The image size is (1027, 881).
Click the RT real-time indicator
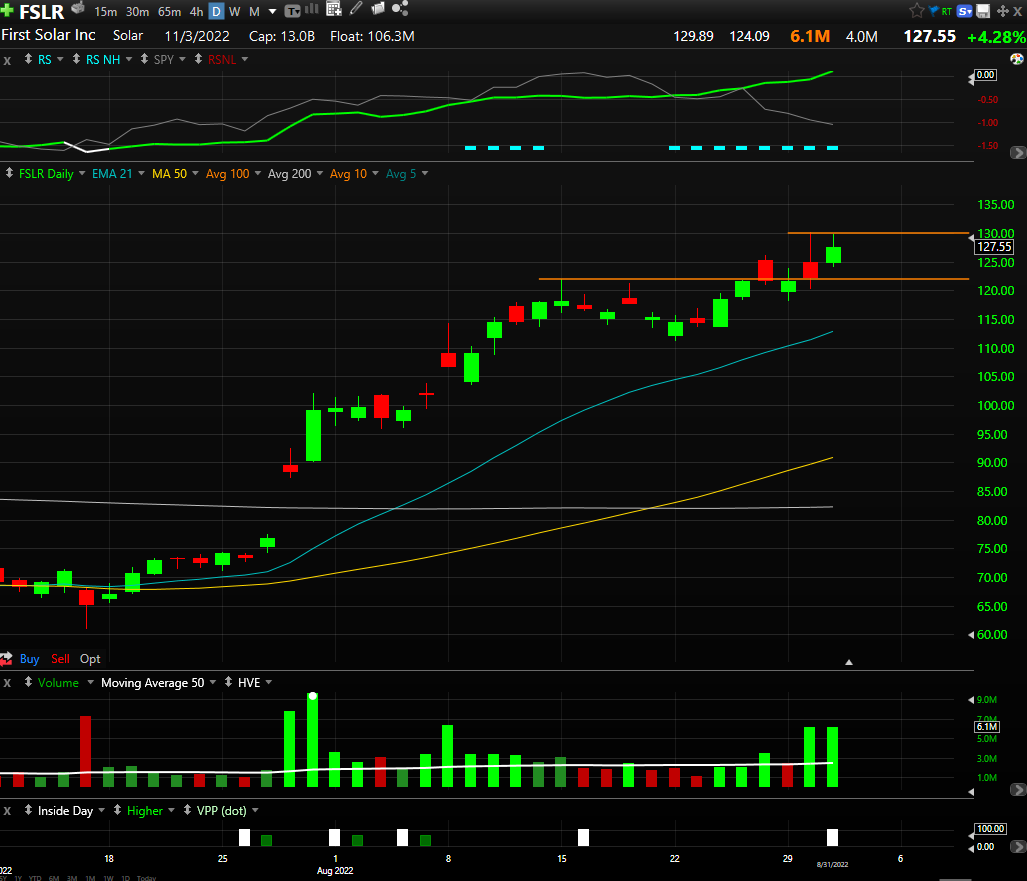click(x=946, y=11)
